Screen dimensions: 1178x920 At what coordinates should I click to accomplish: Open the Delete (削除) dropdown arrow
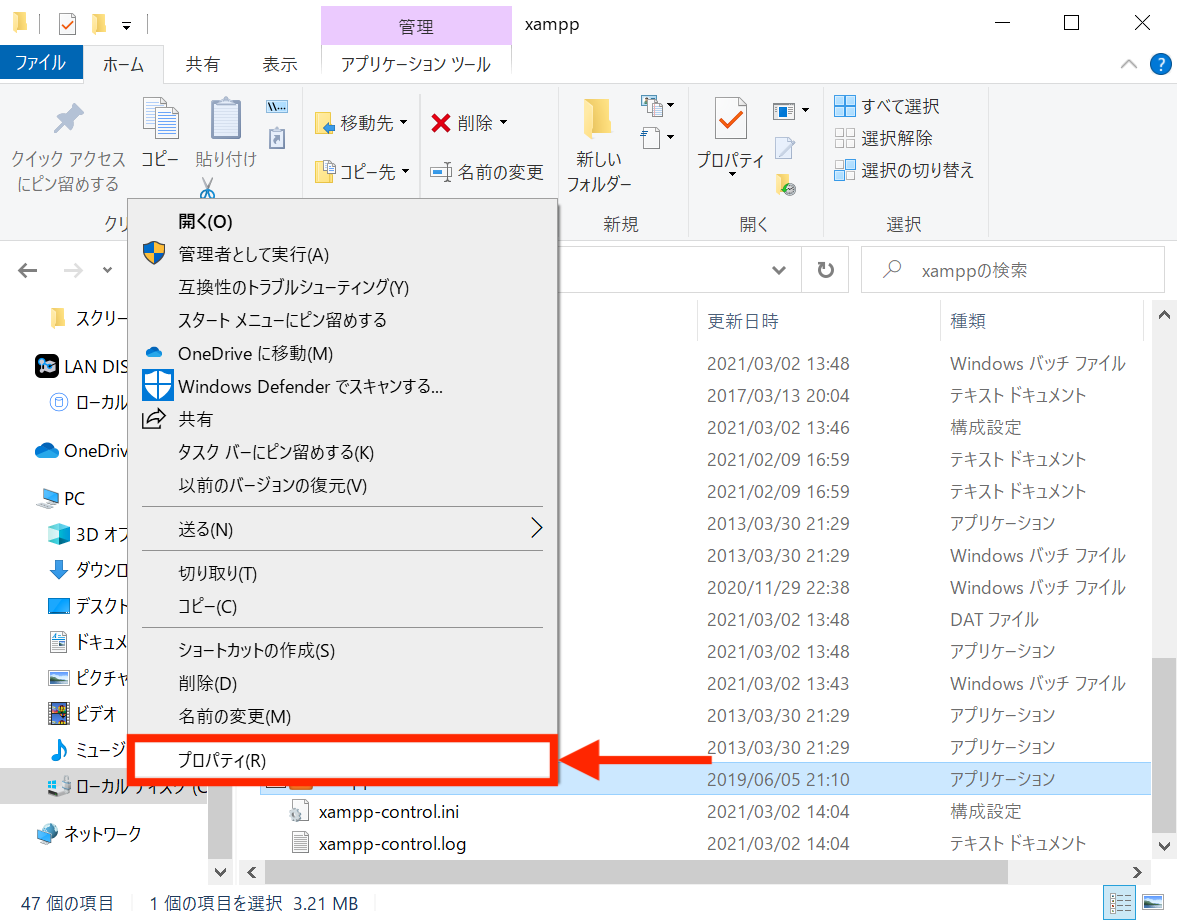[503, 122]
